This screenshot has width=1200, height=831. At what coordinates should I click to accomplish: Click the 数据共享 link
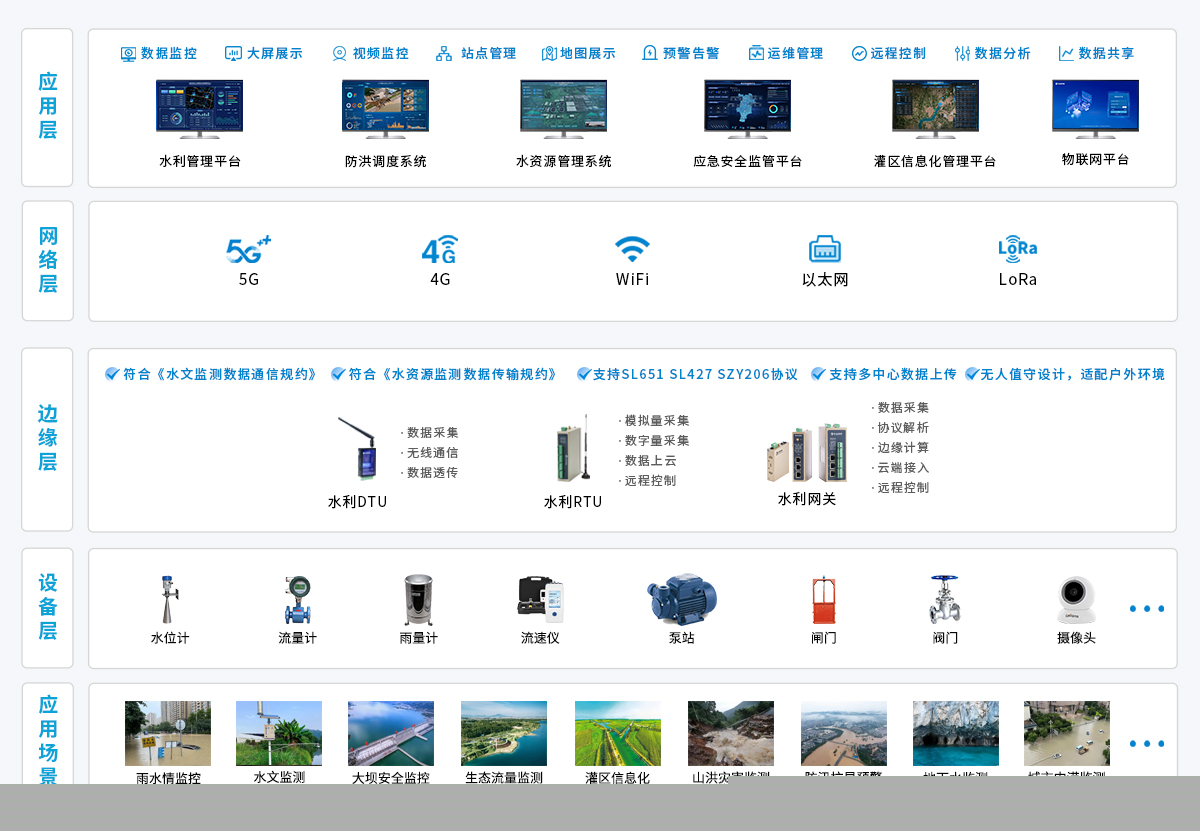pos(1096,53)
